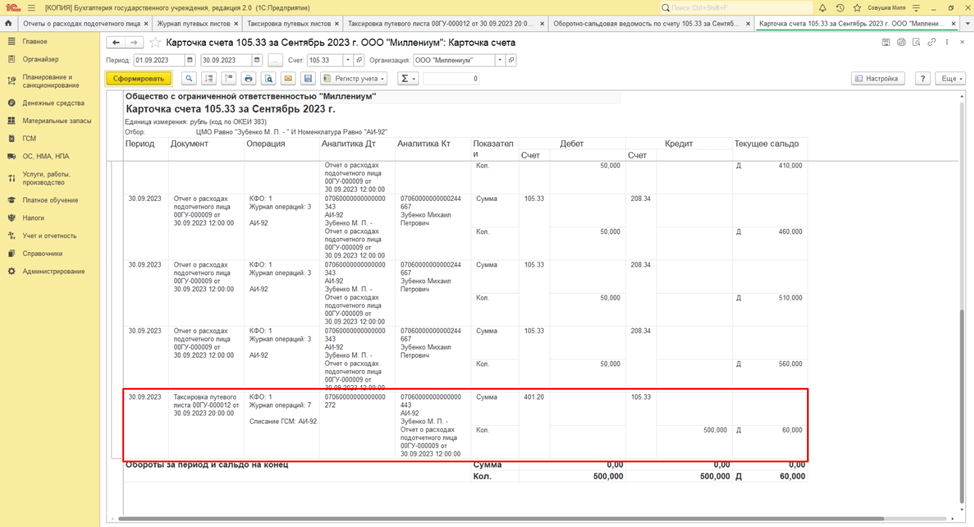Click expand groups toolbar icon

[x=209, y=79]
